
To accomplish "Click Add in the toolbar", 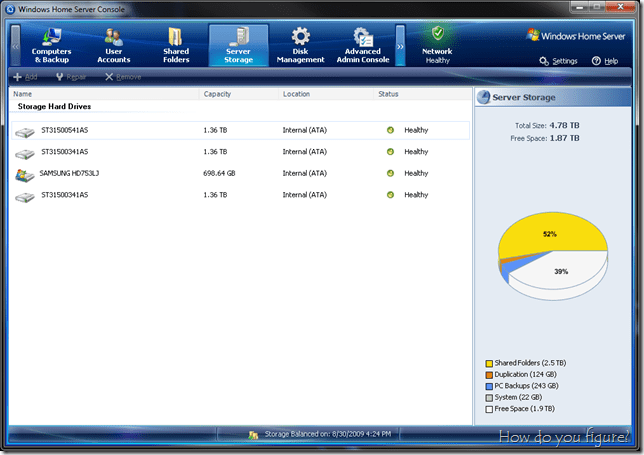I will point(27,77).
